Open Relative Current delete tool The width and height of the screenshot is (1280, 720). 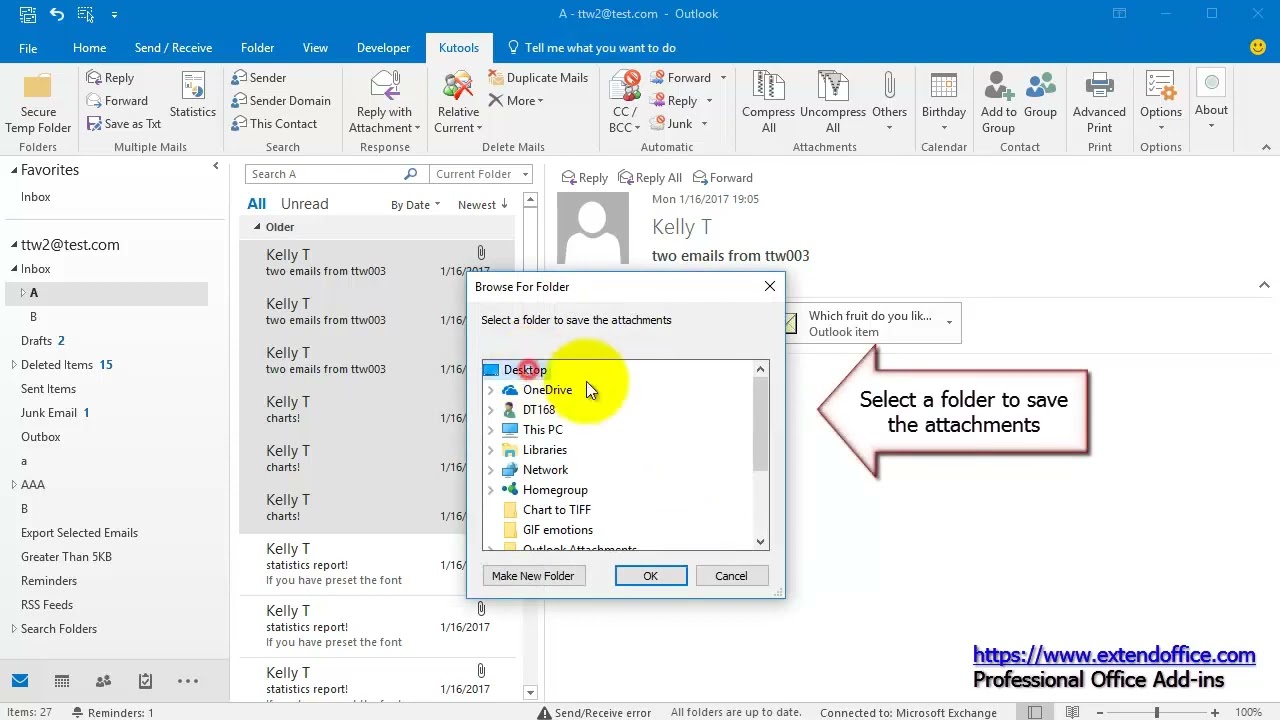tap(458, 102)
